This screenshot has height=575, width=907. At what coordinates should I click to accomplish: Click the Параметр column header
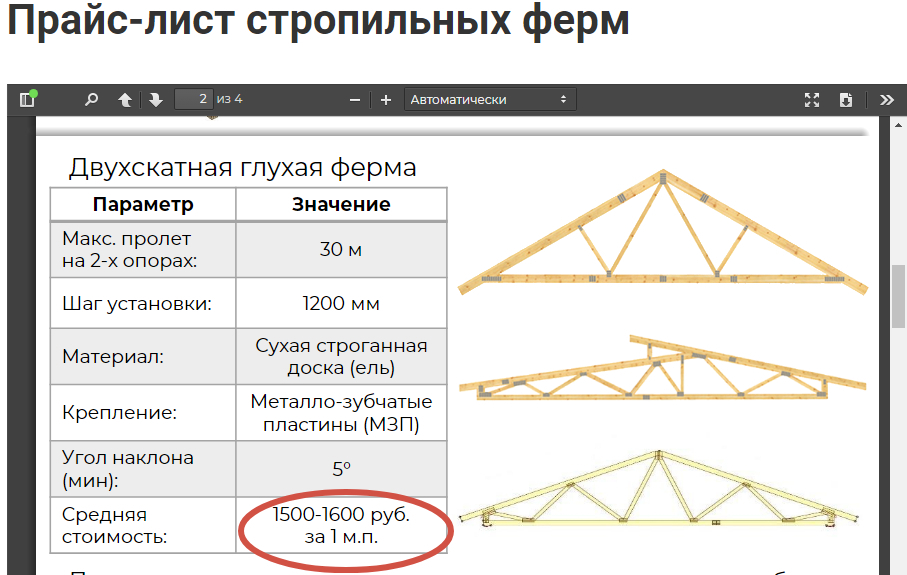tap(143, 204)
